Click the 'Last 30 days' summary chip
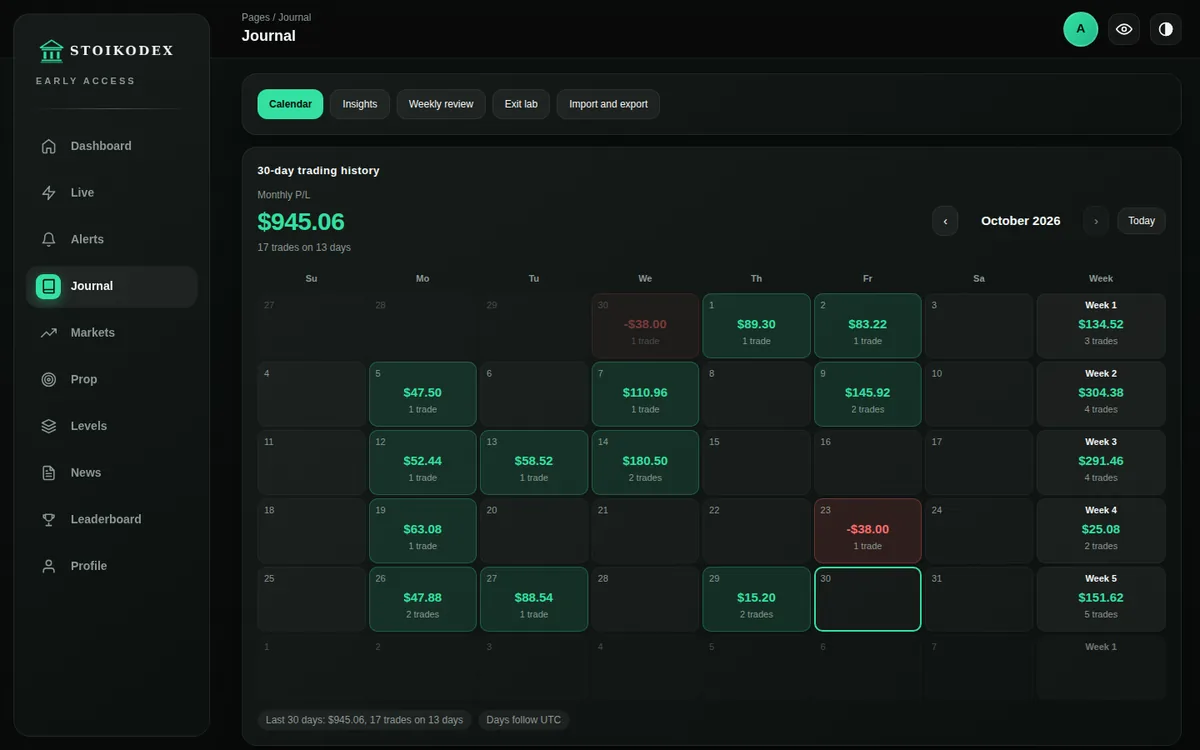 coord(364,720)
